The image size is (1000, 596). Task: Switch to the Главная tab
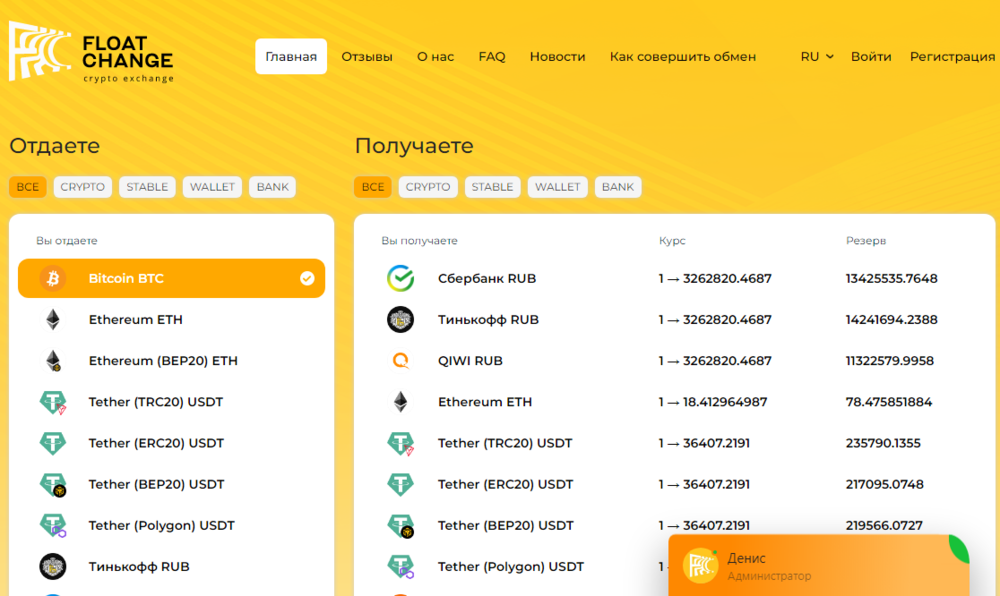291,56
